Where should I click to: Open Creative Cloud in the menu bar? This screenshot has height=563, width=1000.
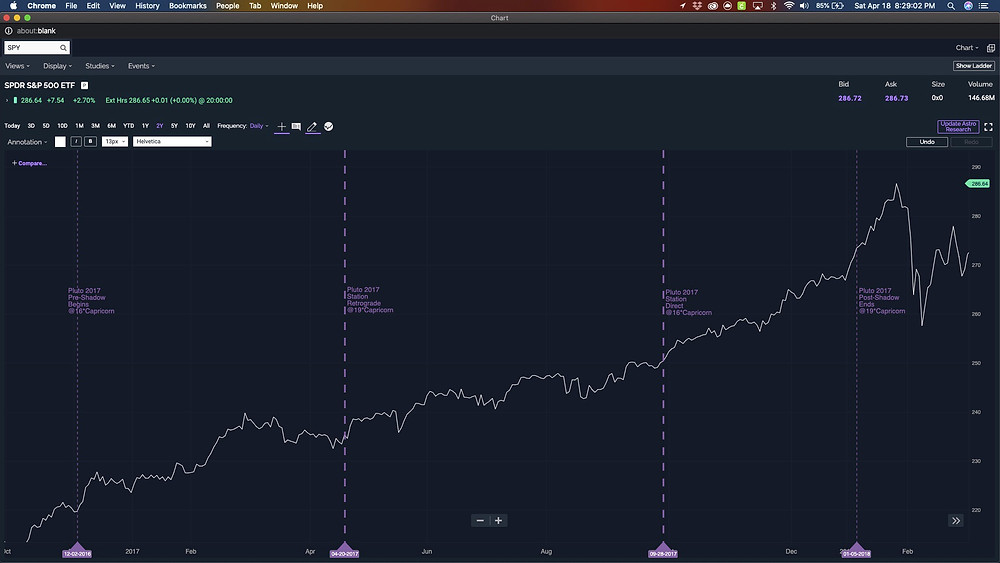[x=712, y=6]
